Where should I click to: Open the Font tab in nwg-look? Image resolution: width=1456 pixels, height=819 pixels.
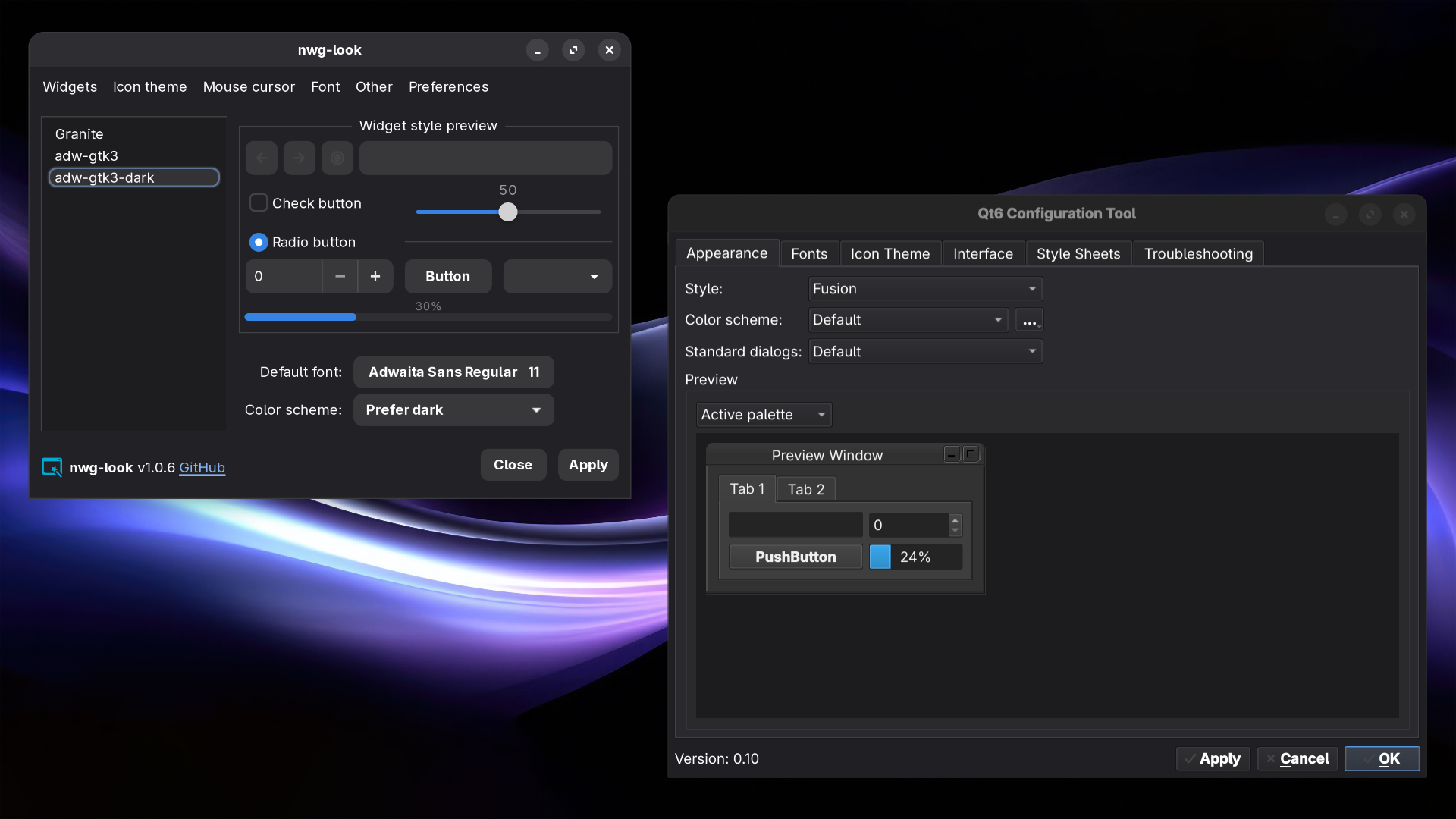[x=325, y=87]
